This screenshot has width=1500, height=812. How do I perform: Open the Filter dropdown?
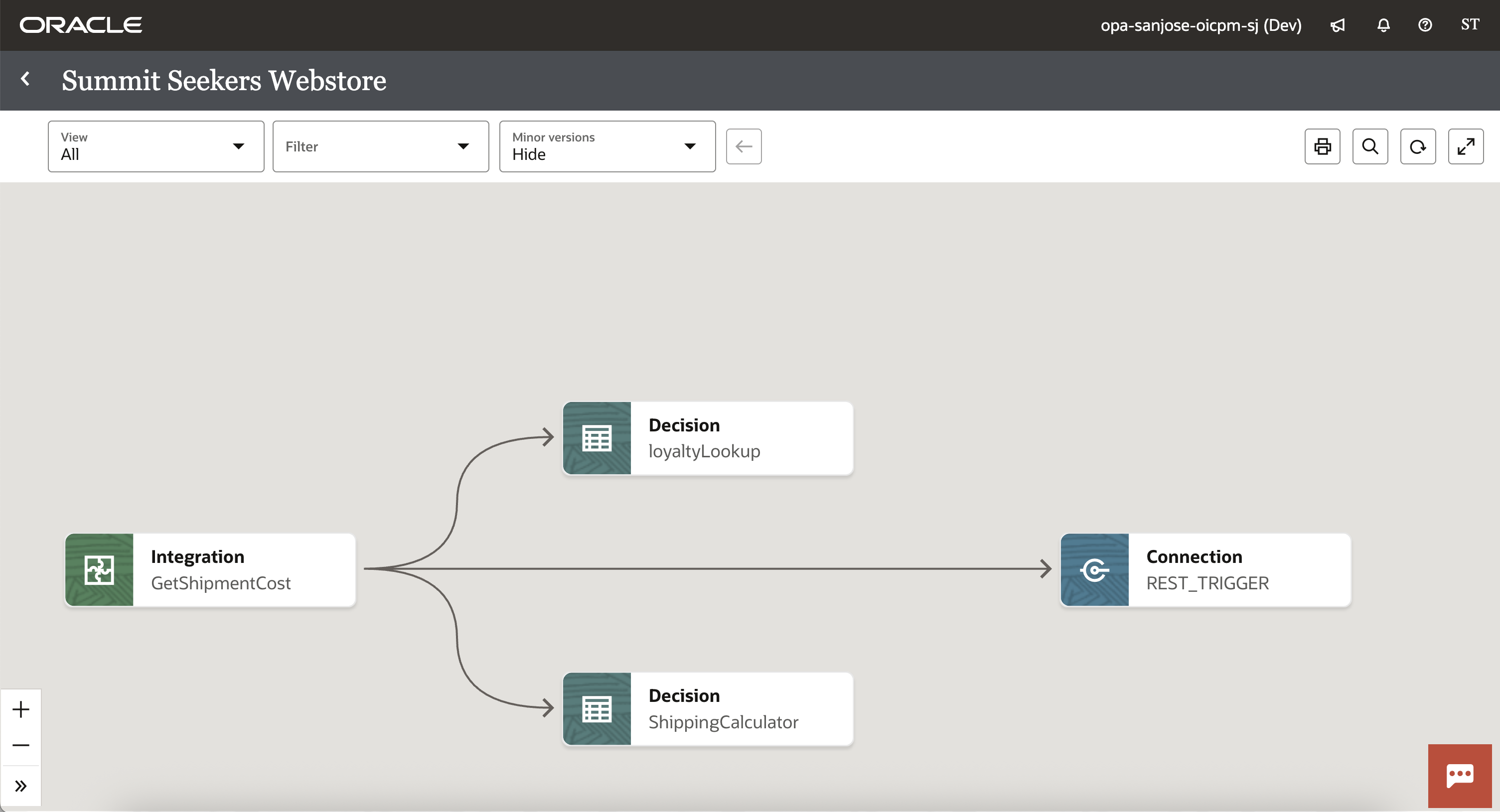(380, 146)
